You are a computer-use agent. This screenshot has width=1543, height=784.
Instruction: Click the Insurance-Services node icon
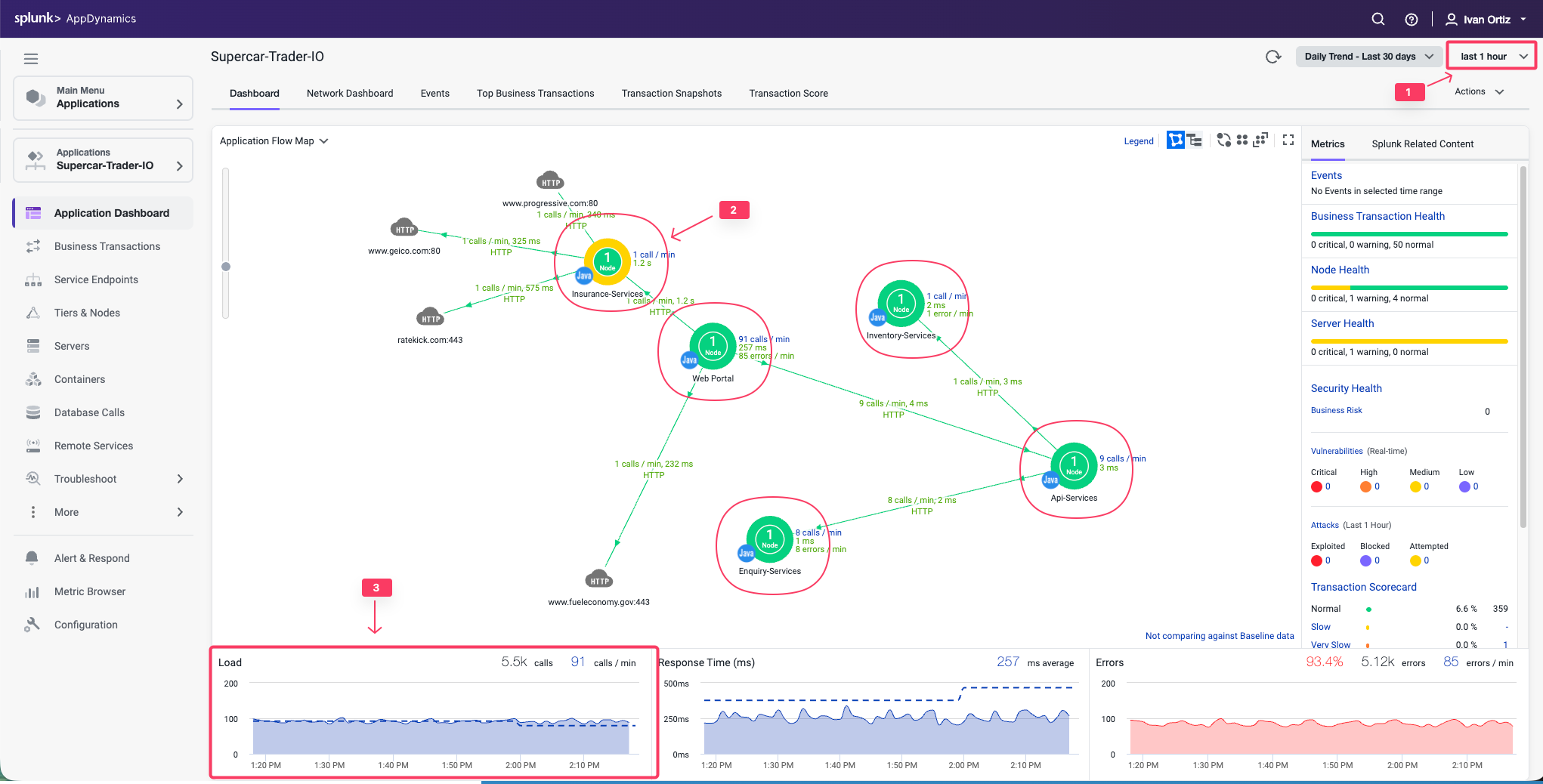(x=607, y=261)
